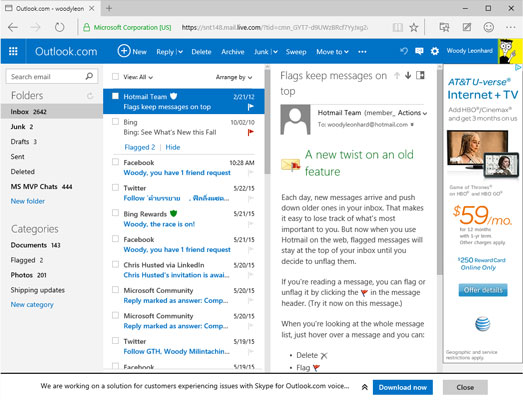
Task: Click the Woody Leonhard profile avatar
Action: pyautogui.click(x=510, y=51)
